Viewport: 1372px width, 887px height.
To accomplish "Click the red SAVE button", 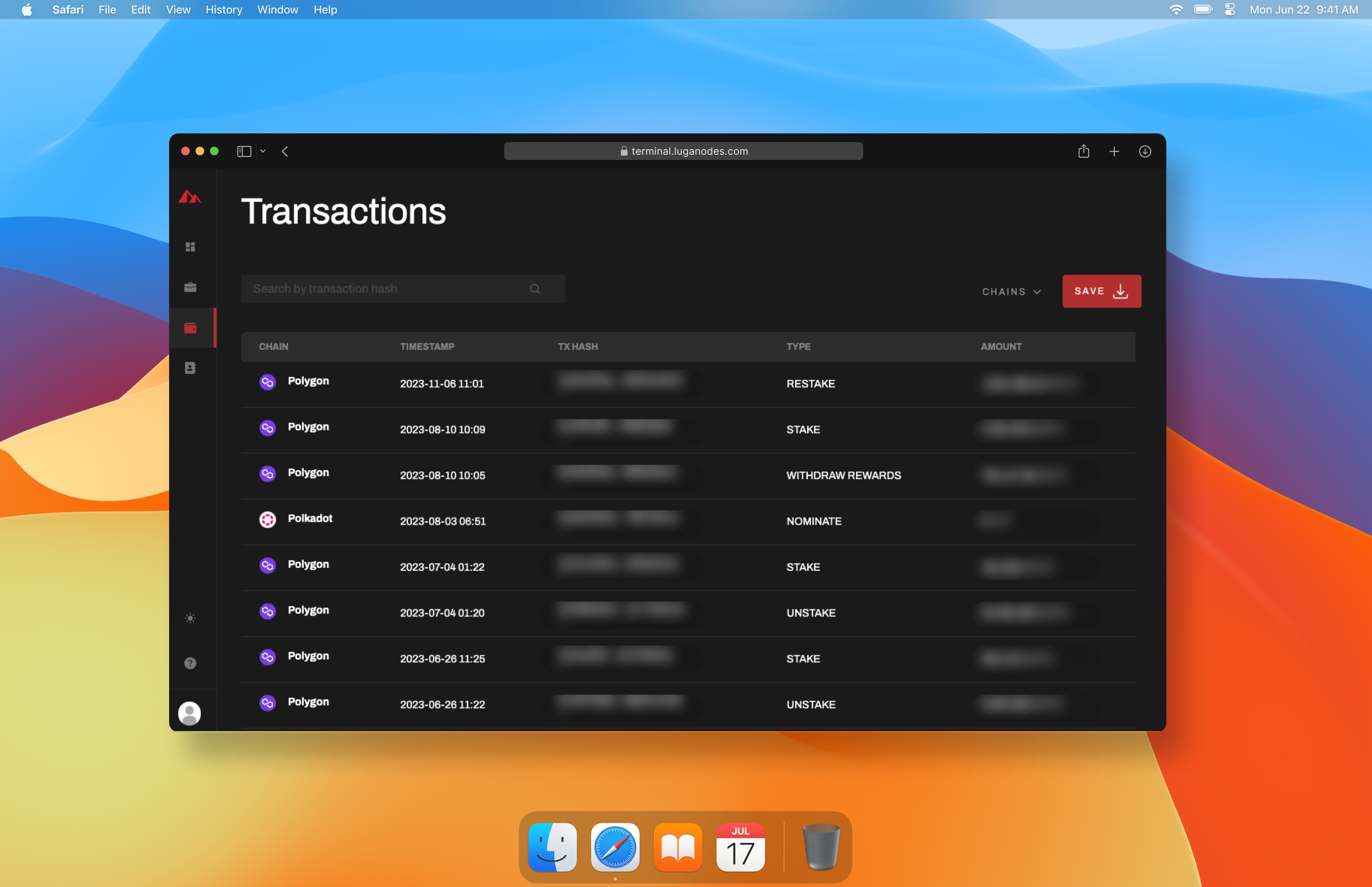I will click(1101, 291).
